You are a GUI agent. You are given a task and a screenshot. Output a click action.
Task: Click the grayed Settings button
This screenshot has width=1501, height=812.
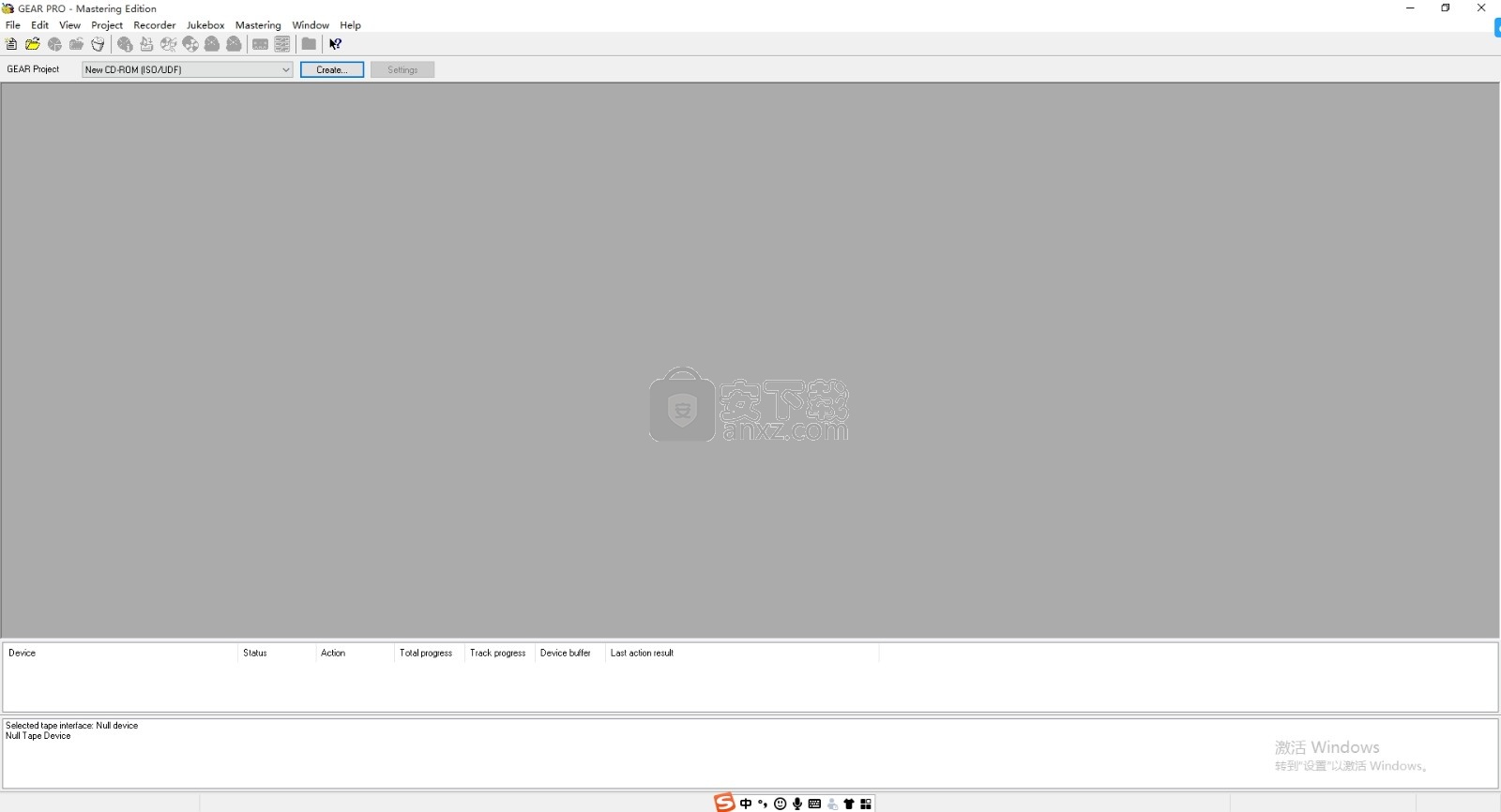402,69
